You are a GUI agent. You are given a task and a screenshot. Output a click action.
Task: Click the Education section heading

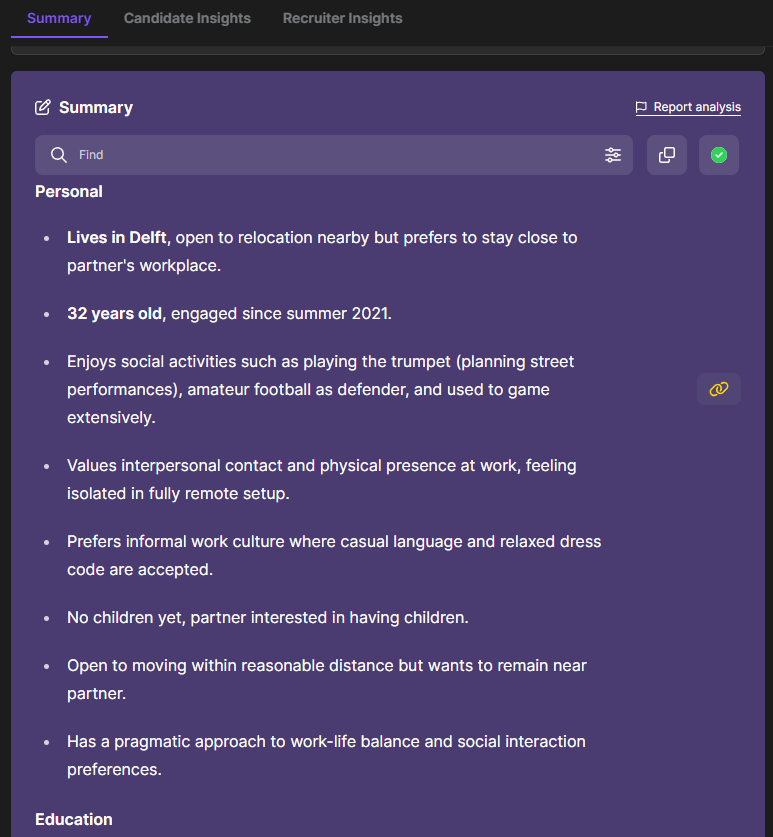click(x=74, y=819)
